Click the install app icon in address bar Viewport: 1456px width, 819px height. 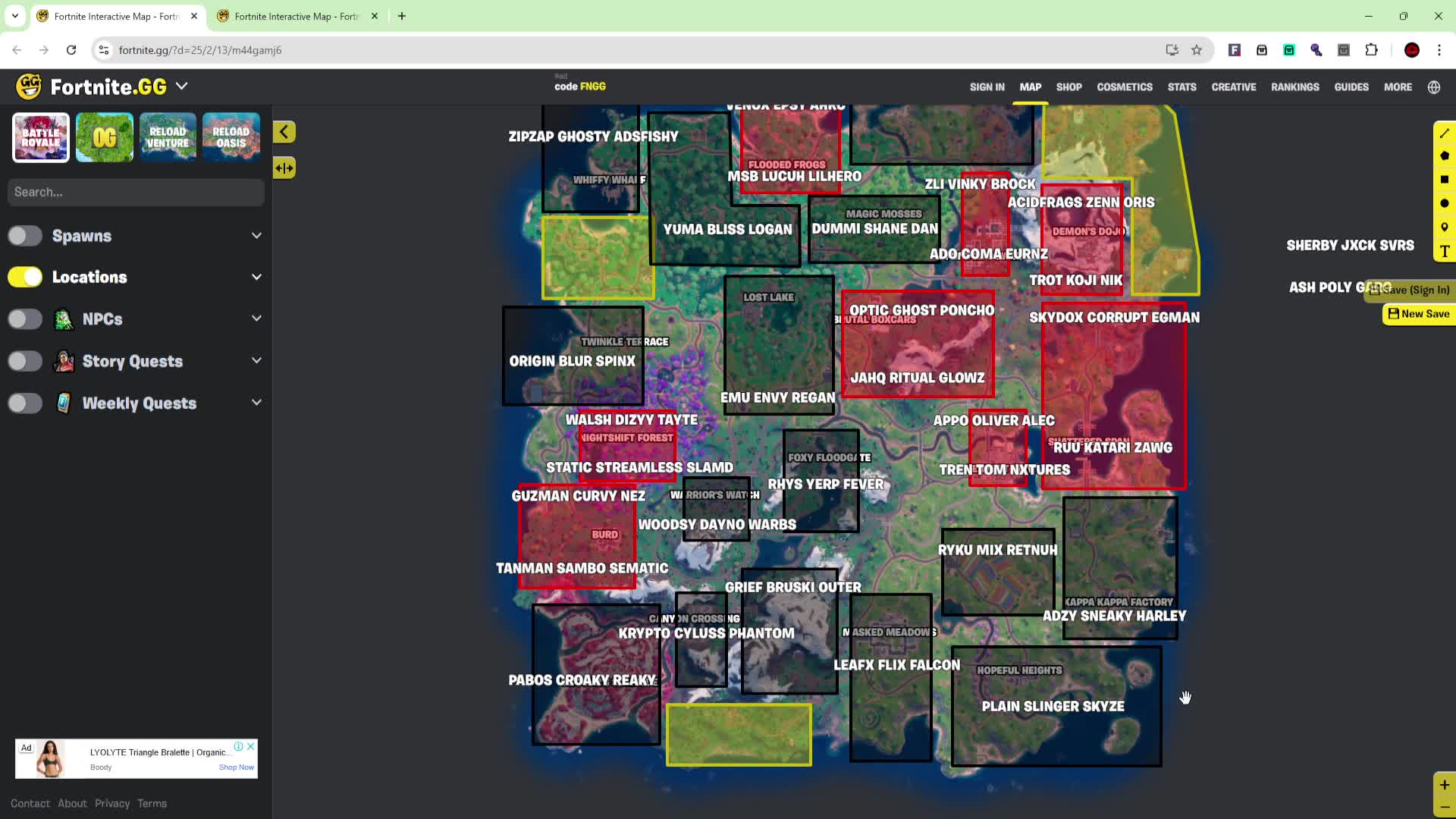[1172, 50]
